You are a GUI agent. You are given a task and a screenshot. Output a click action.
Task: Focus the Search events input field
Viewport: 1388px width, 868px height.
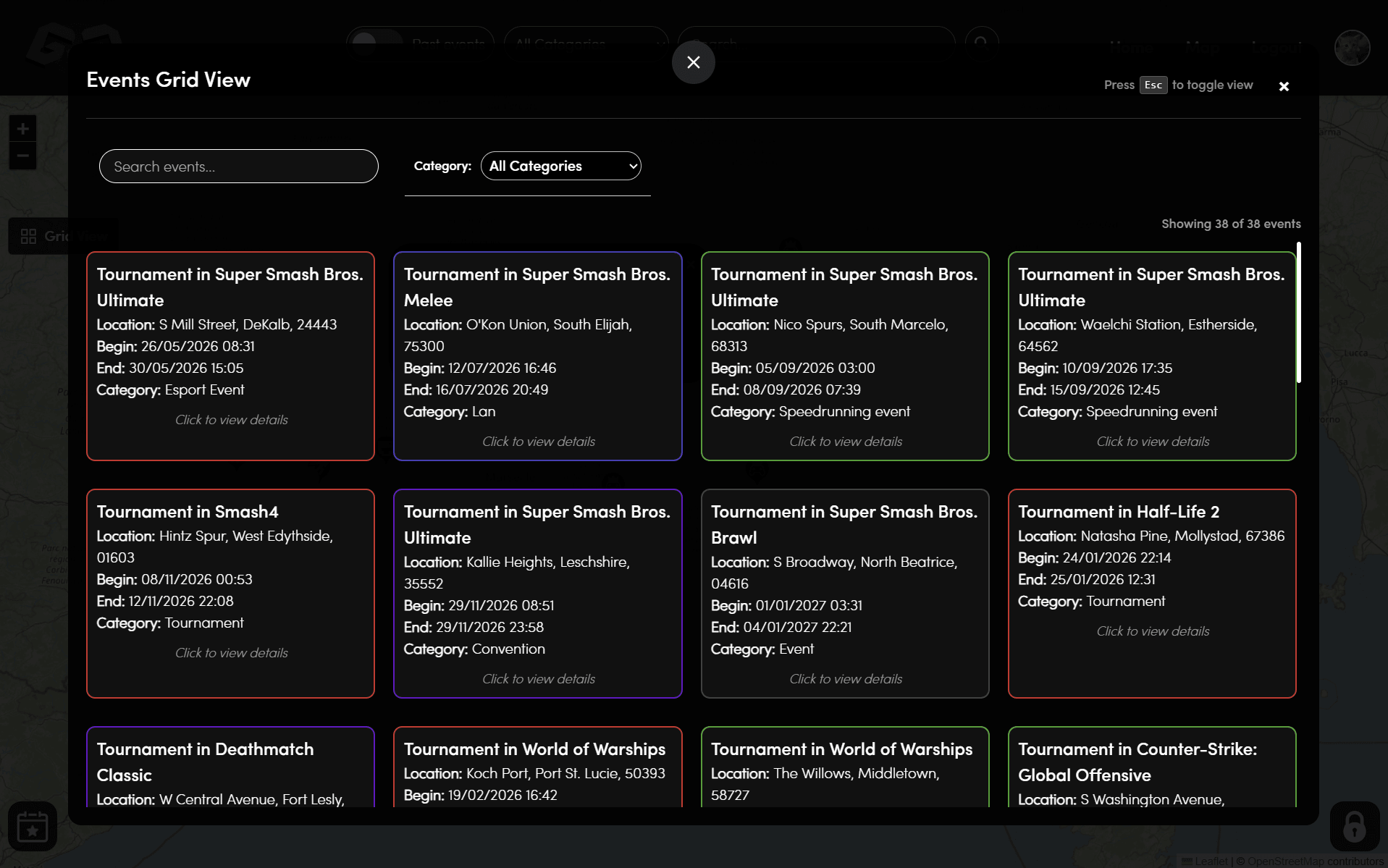point(238,167)
